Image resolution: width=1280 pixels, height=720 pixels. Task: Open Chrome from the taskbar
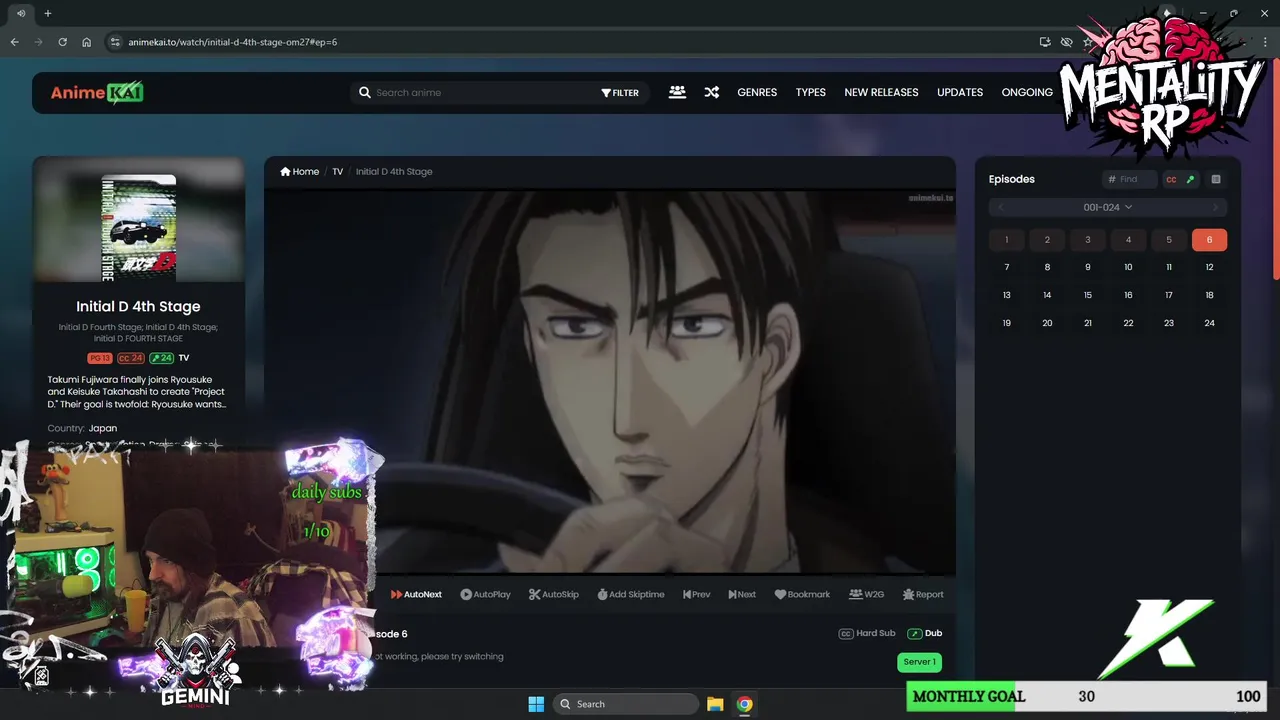coord(744,704)
